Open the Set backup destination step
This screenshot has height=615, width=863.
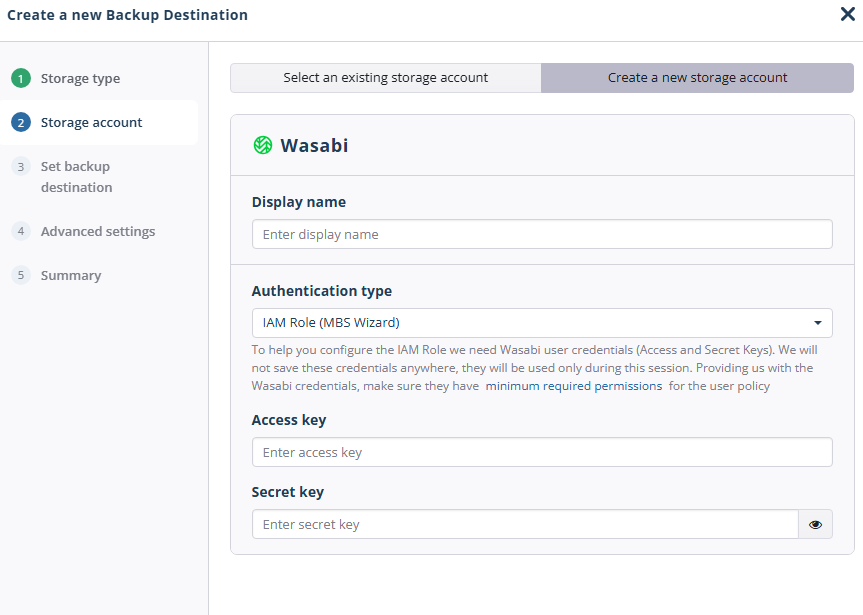77,177
